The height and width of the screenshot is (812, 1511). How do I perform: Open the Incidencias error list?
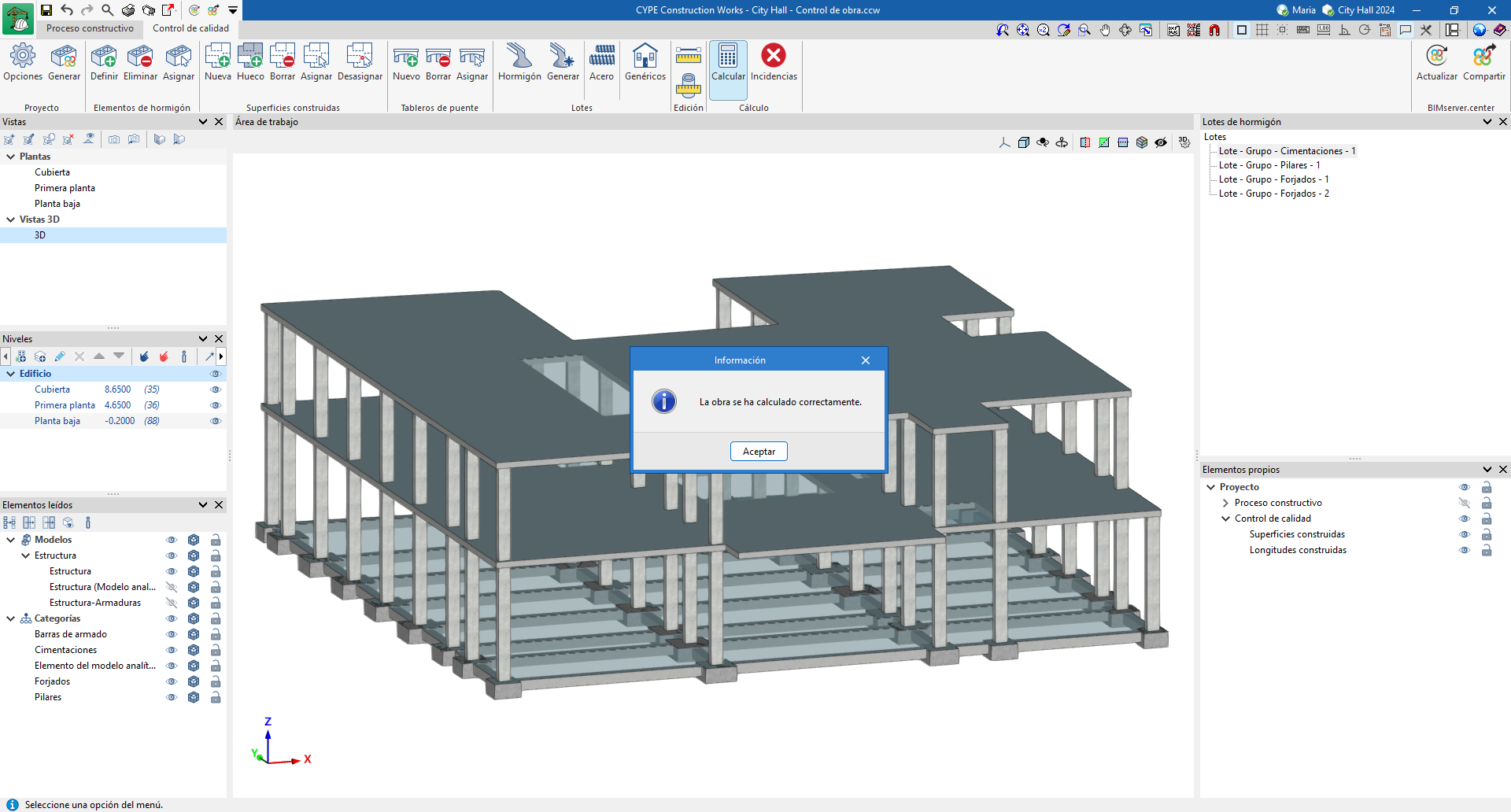(x=773, y=57)
